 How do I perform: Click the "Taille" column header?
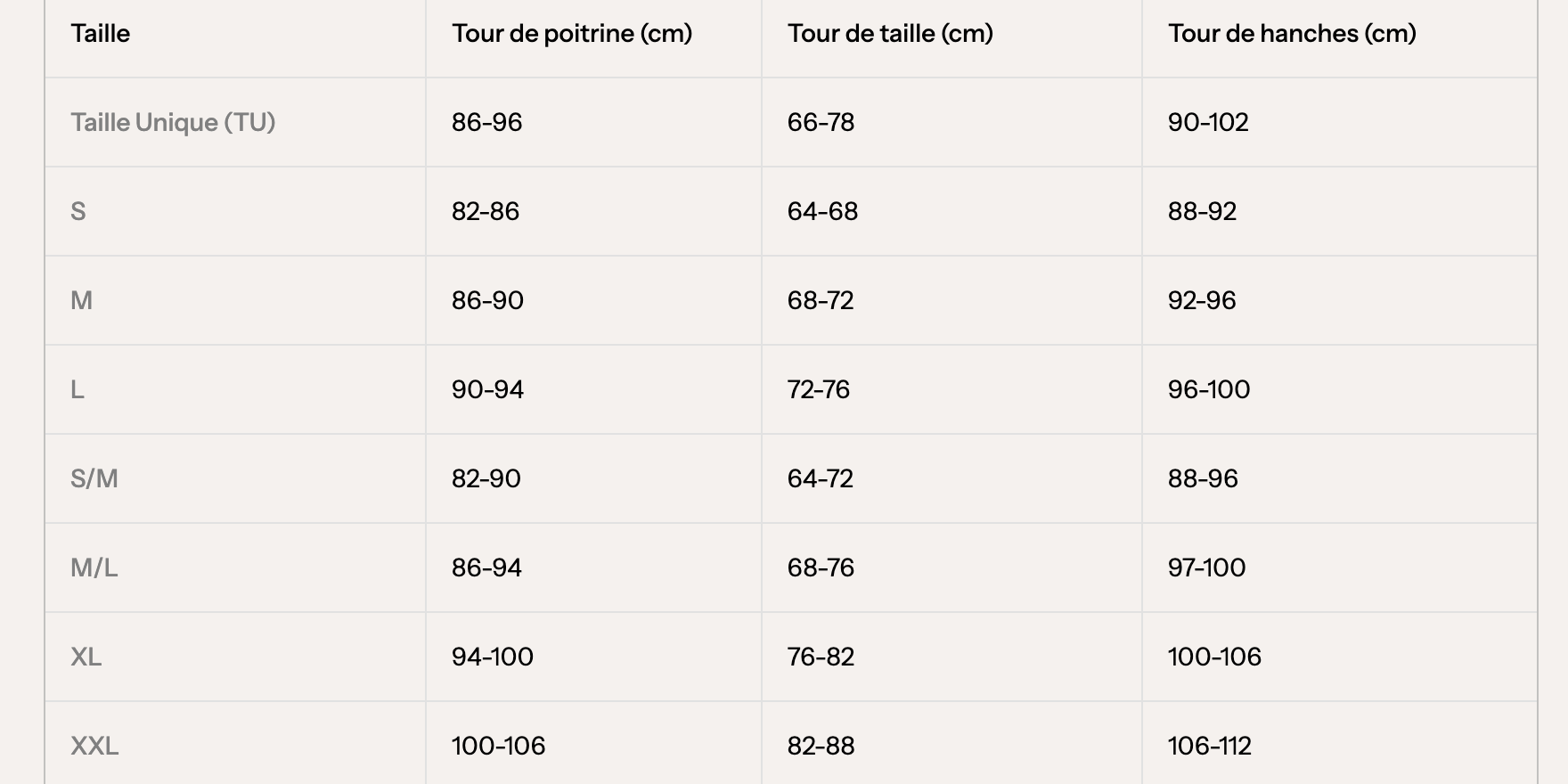pos(101,34)
